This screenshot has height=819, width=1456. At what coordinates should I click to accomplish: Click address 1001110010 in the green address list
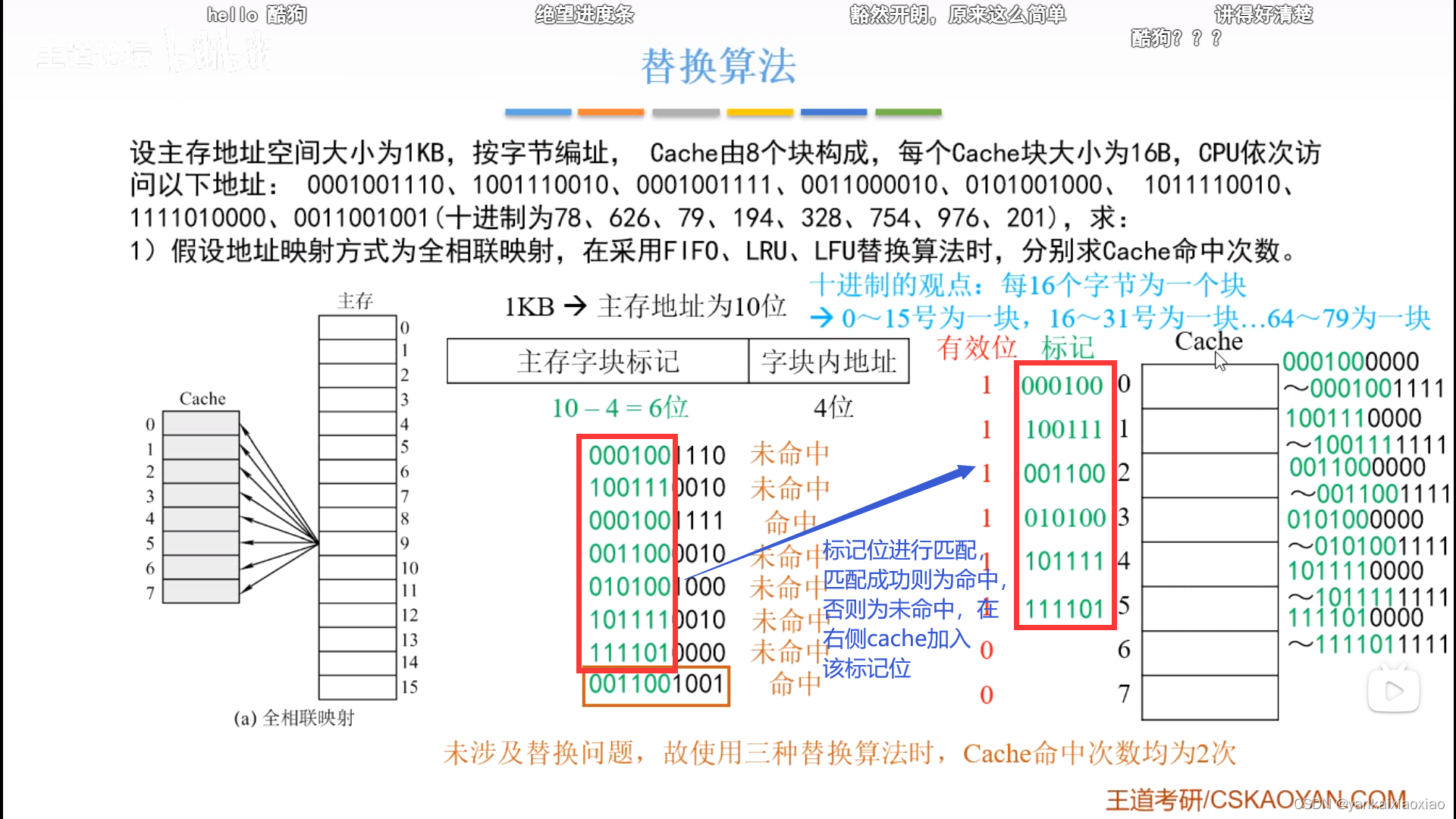(657, 488)
